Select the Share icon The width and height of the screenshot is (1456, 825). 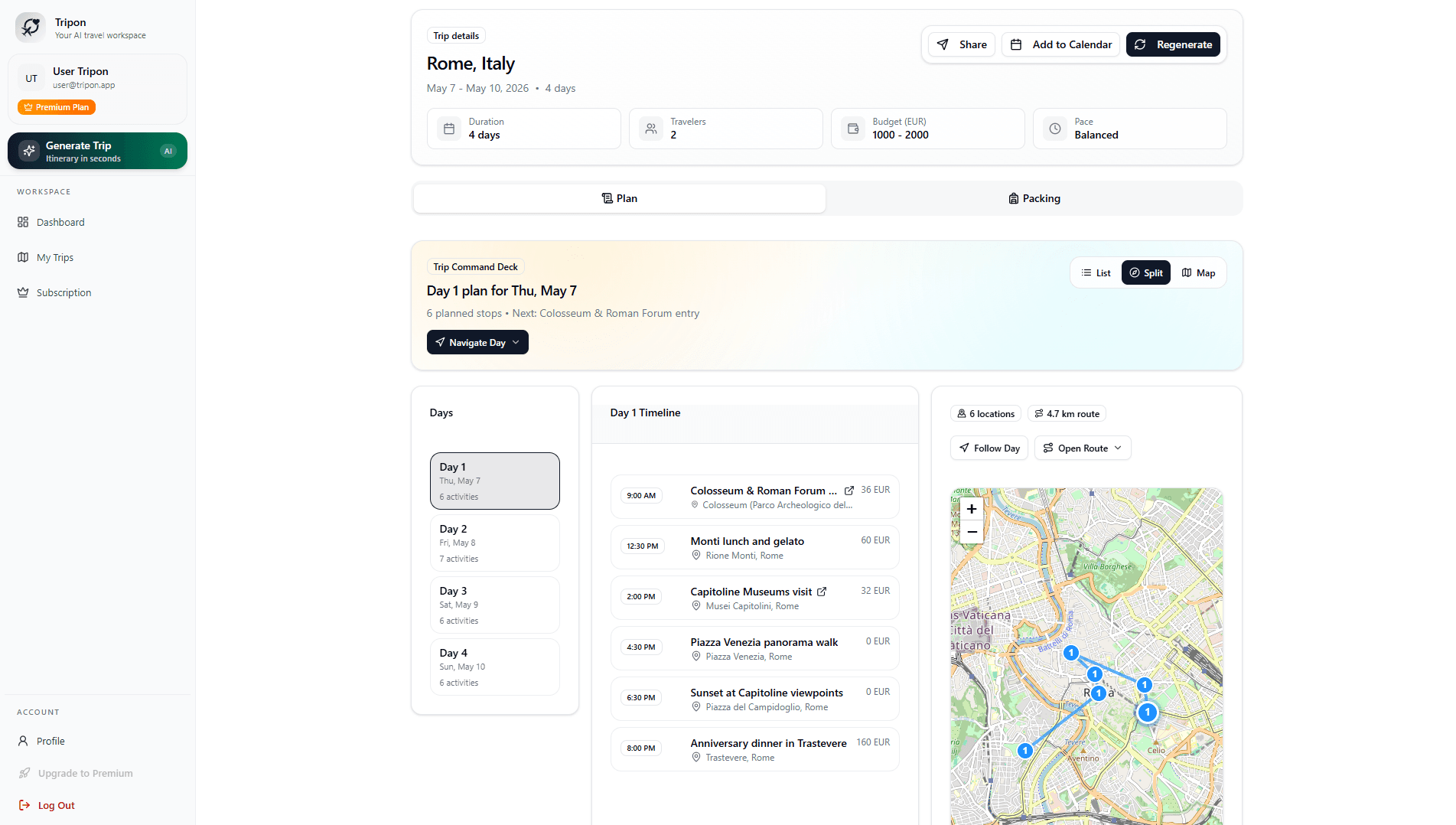(x=943, y=44)
